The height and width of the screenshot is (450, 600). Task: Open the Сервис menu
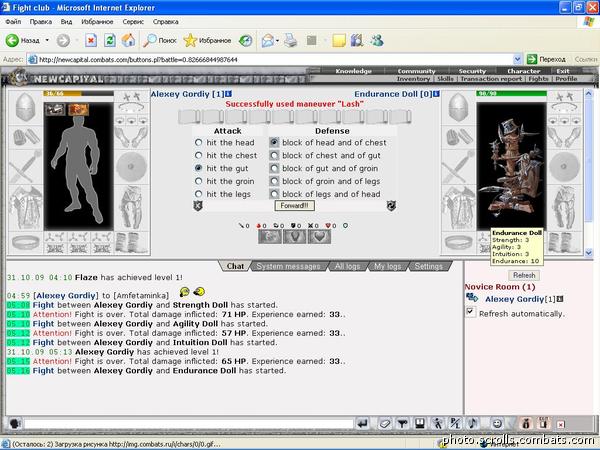(133, 22)
